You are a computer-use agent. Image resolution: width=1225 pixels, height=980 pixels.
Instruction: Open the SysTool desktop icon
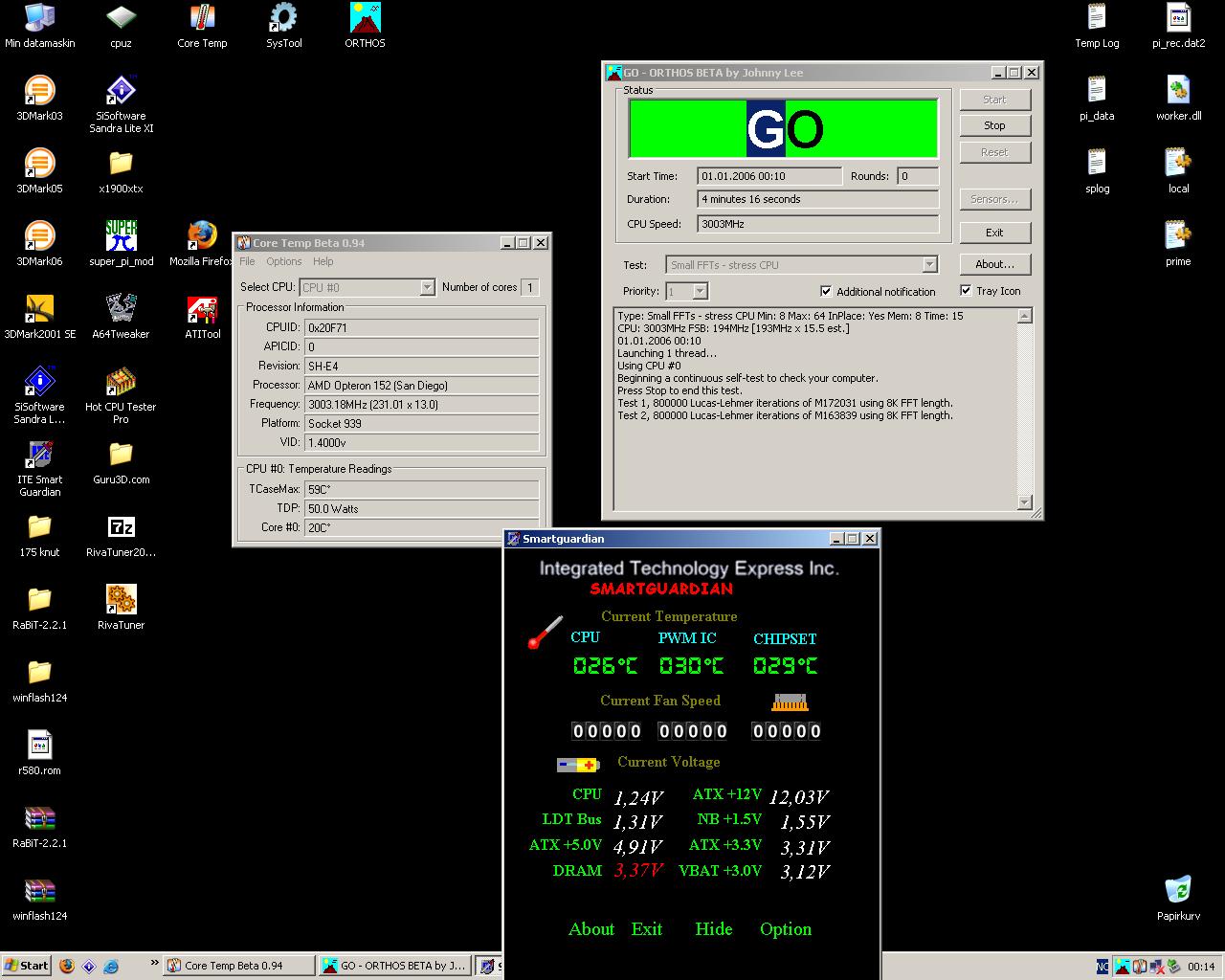[x=283, y=26]
